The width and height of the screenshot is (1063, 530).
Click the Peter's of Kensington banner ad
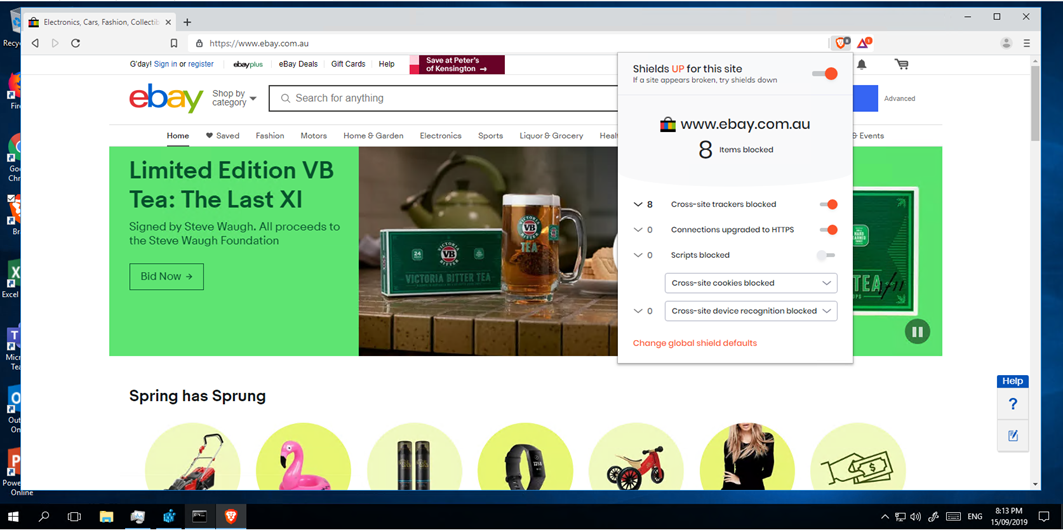tap(457, 64)
